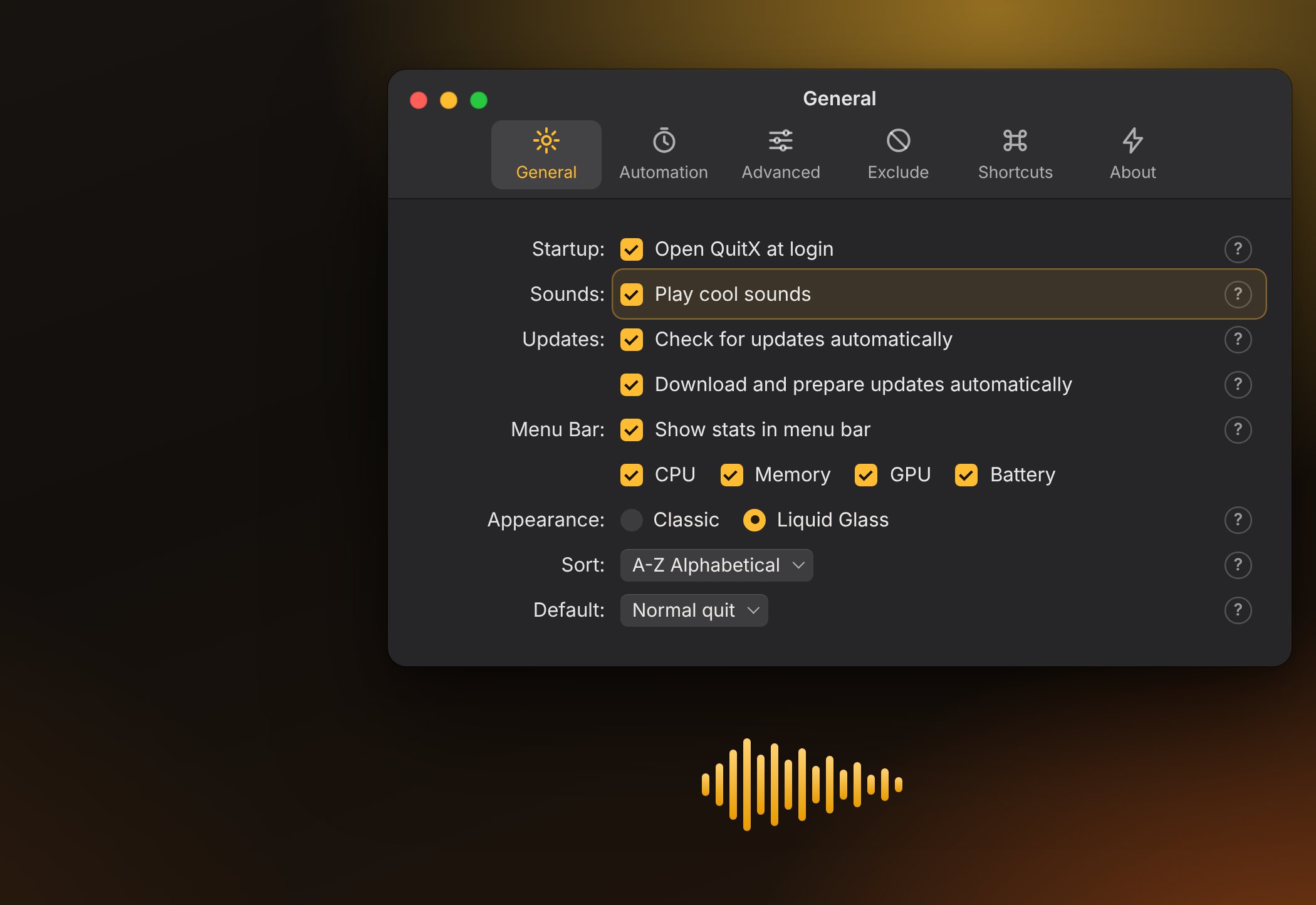Uncheck Play cool sounds
The height and width of the screenshot is (905, 1316).
(x=631, y=294)
